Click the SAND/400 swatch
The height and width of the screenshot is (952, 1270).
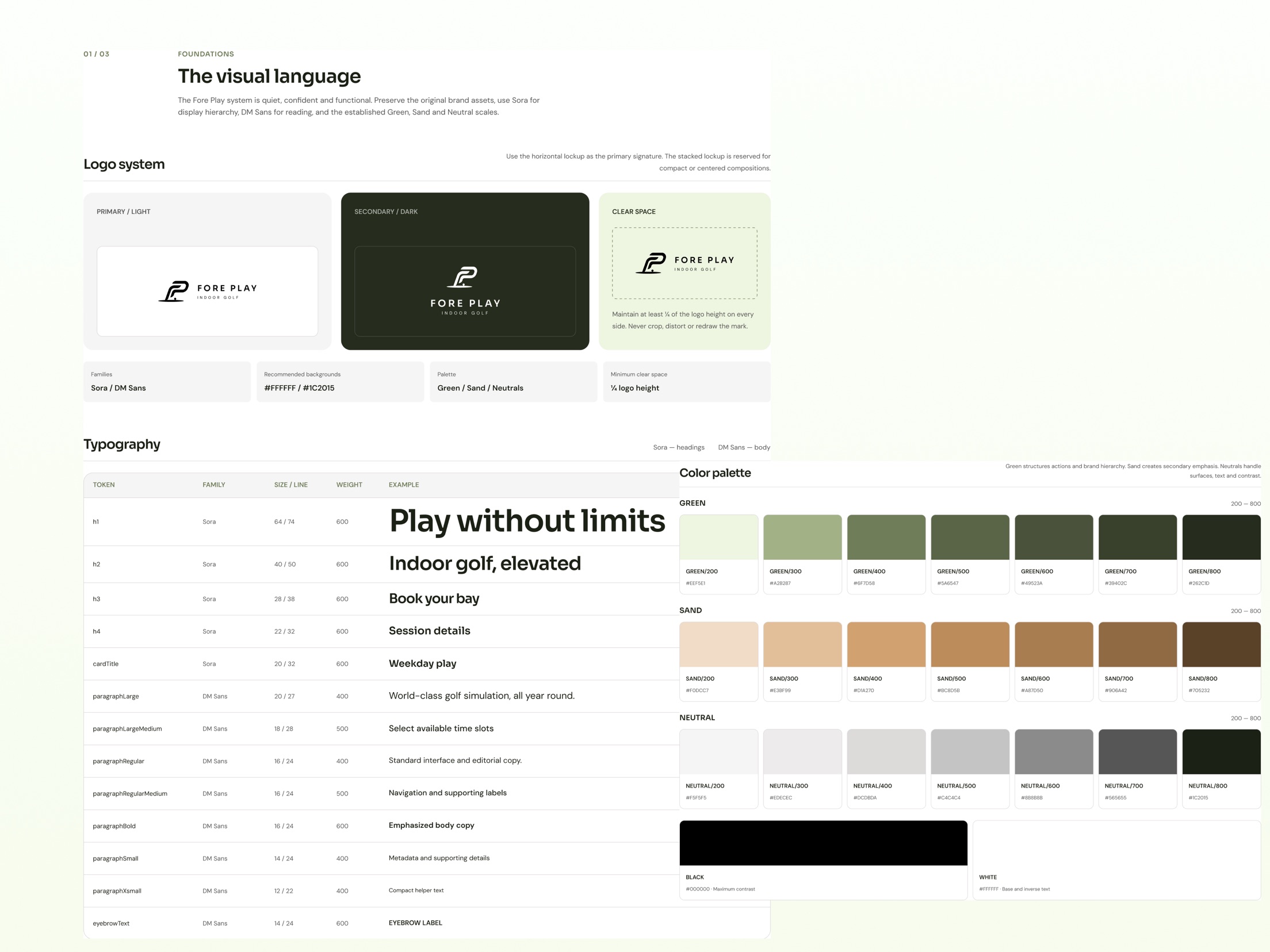tap(886, 662)
